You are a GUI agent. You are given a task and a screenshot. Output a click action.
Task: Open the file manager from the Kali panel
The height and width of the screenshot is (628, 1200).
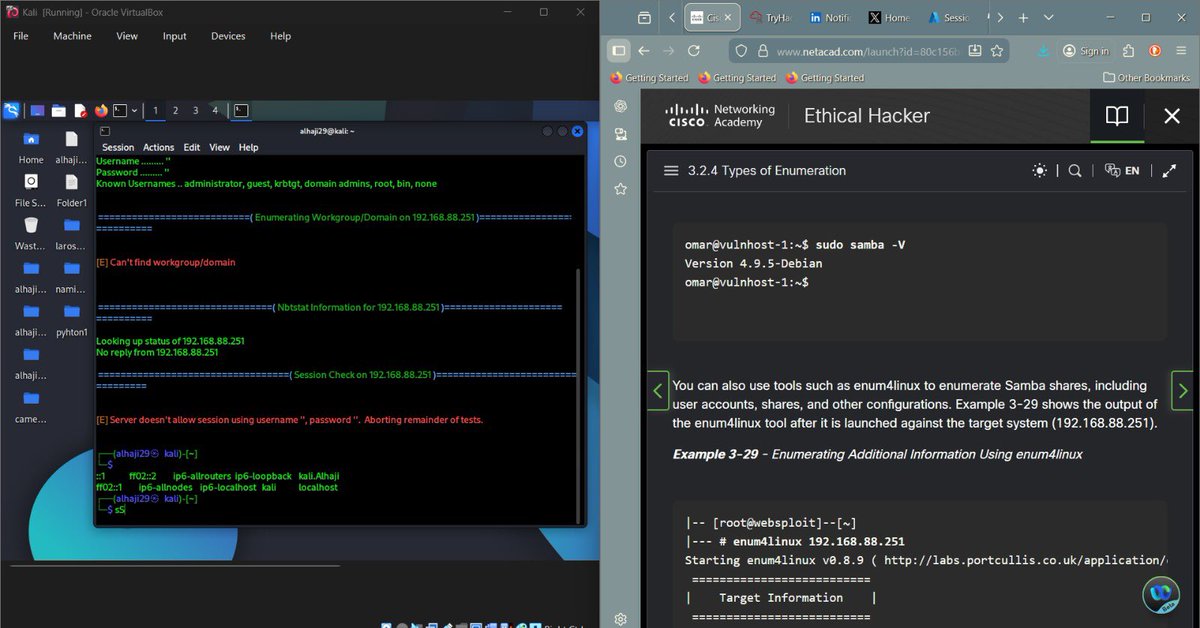[58, 110]
